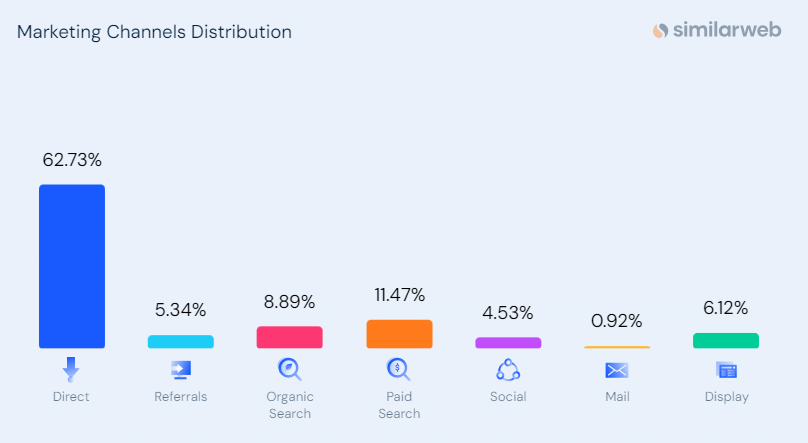Click the Paid Search dollar magnifier icon

pos(399,369)
